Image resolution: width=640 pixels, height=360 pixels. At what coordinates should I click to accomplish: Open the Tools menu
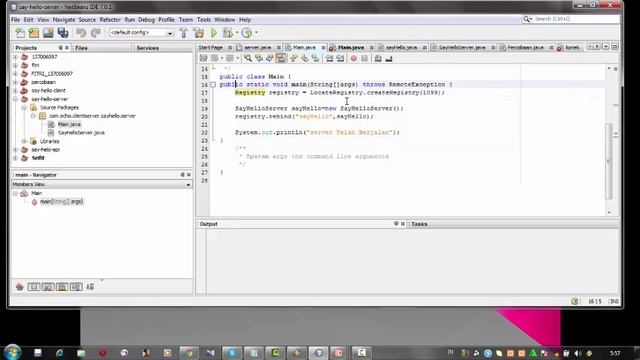pyautogui.click(x=204, y=20)
